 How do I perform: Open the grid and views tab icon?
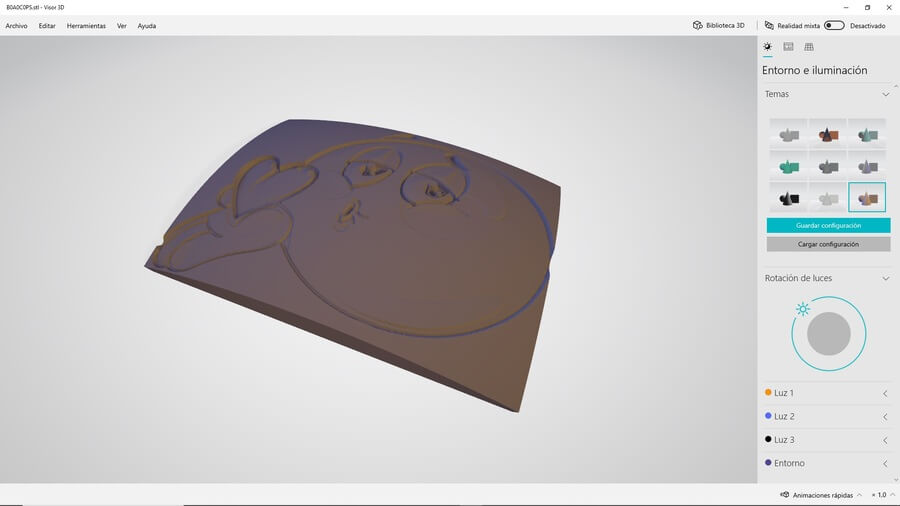[x=809, y=47]
